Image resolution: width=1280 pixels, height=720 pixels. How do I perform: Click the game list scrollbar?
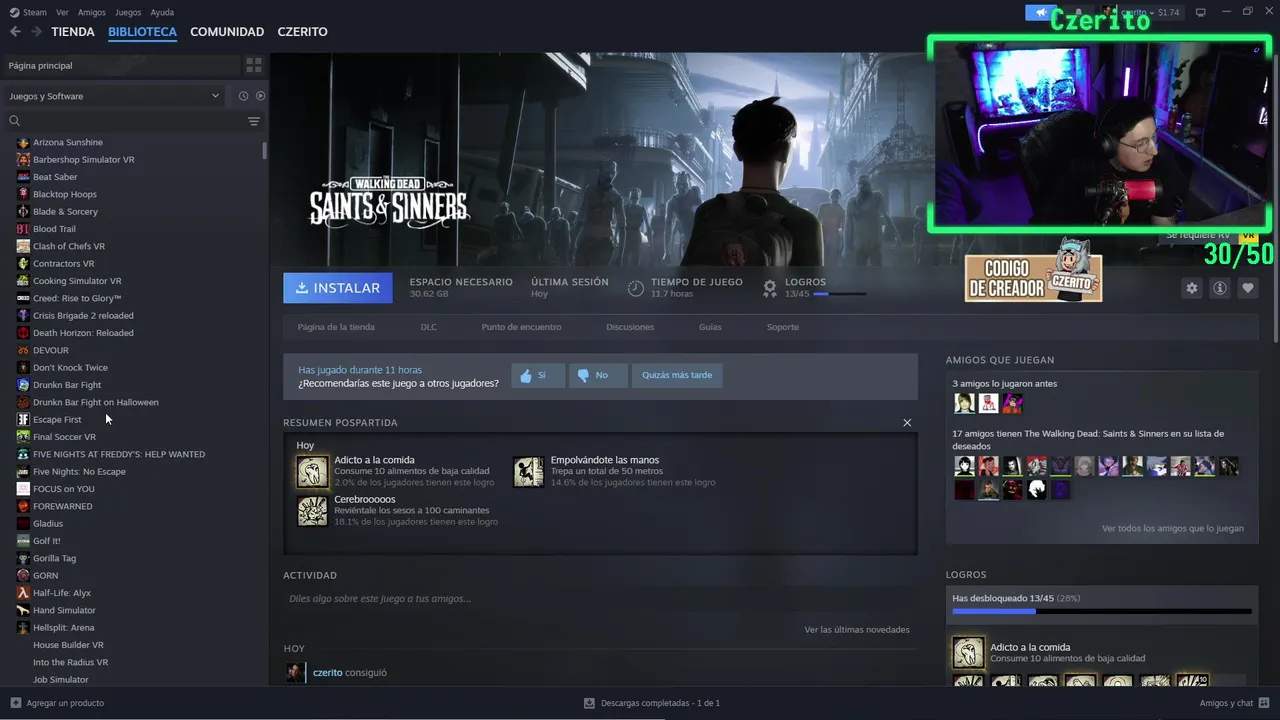pyautogui.click(x=264, y=150)
